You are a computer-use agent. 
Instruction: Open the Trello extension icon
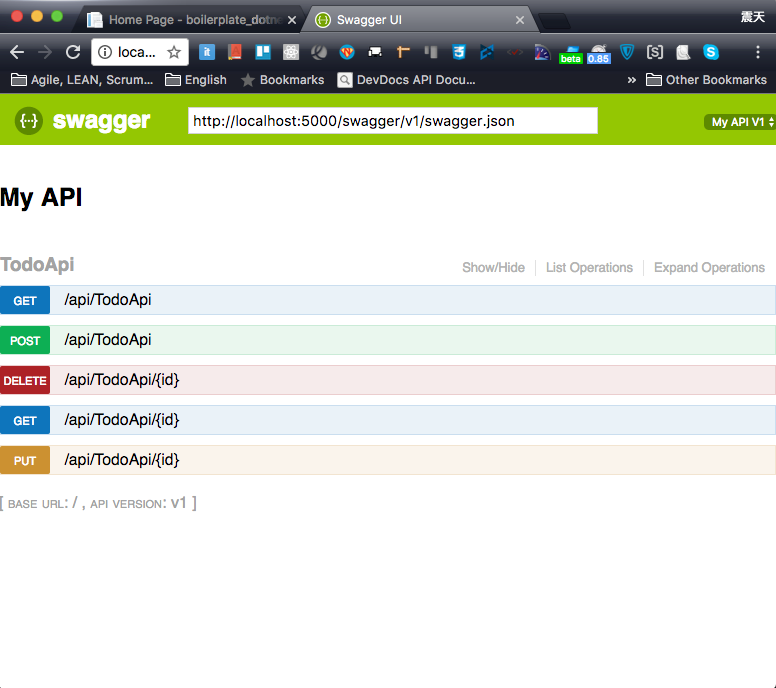click(x=263, y=53)
